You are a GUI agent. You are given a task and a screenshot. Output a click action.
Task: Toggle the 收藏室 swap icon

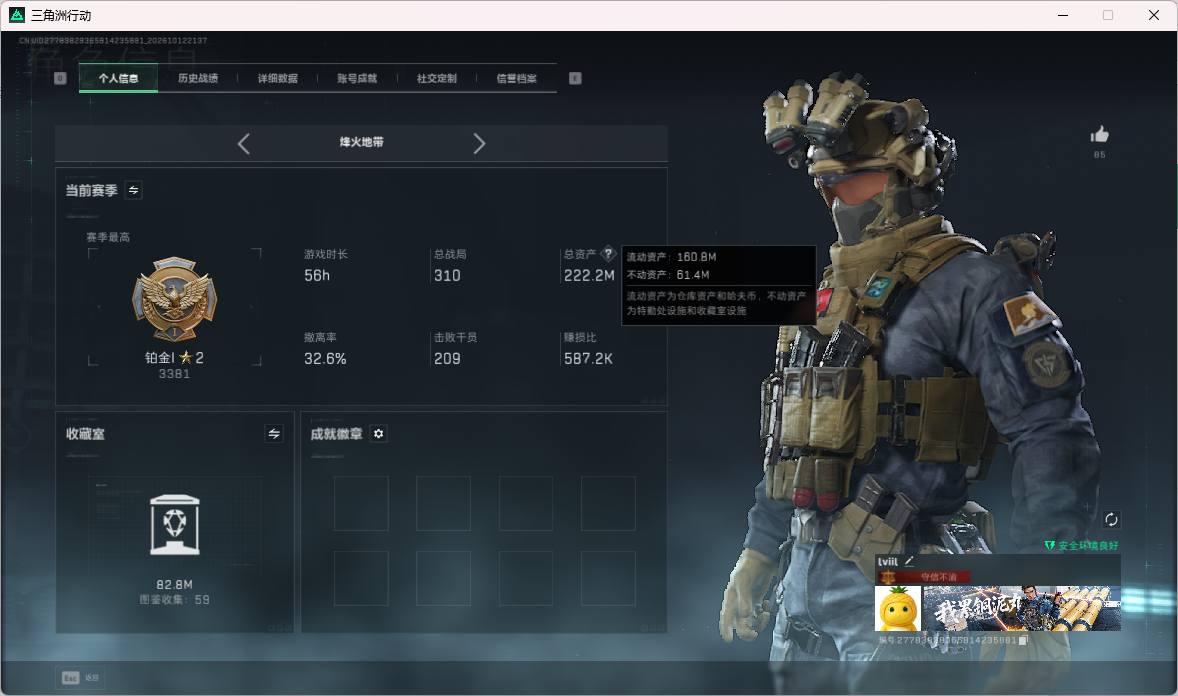click(274, 434)
